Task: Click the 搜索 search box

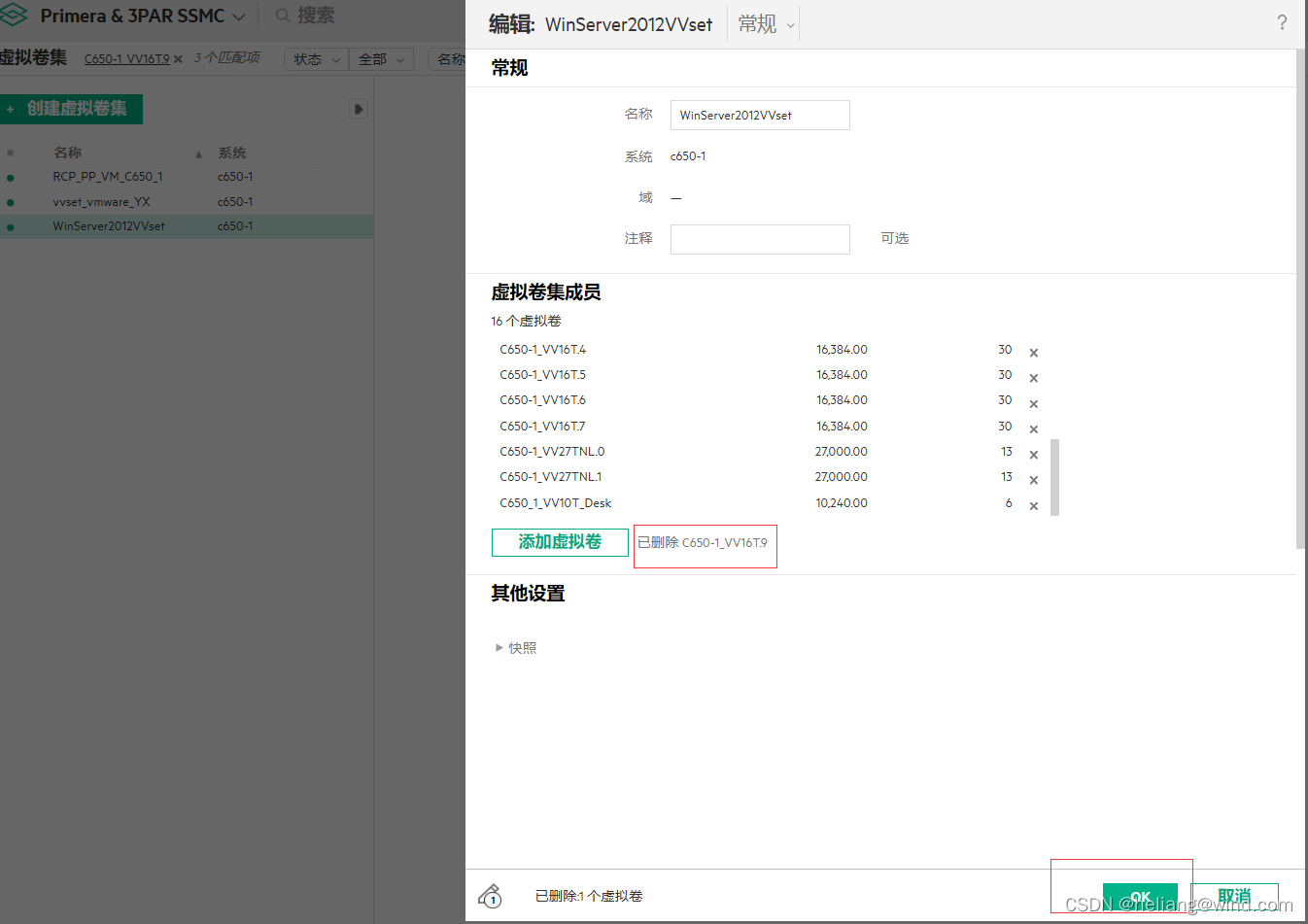Action: pos(316,16)
